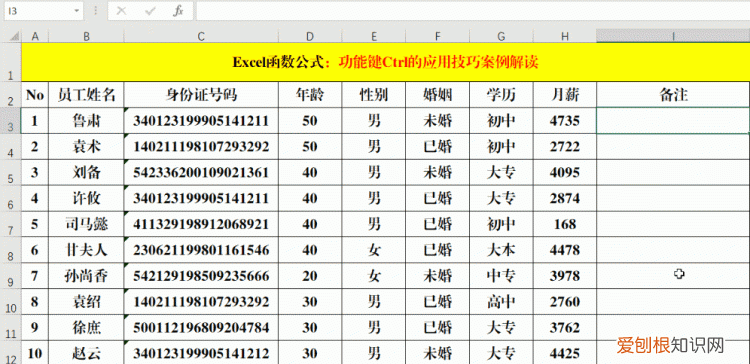Click the Name Box showing I3
The width and height of the screenshot is (750, 364).
(43, 11)
